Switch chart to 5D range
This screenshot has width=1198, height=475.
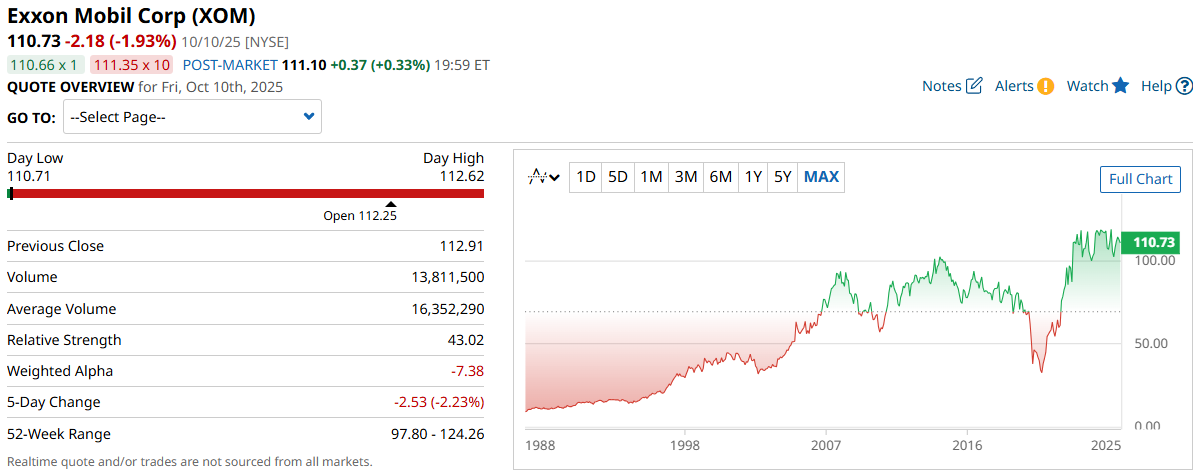click(x=618, y=177)
